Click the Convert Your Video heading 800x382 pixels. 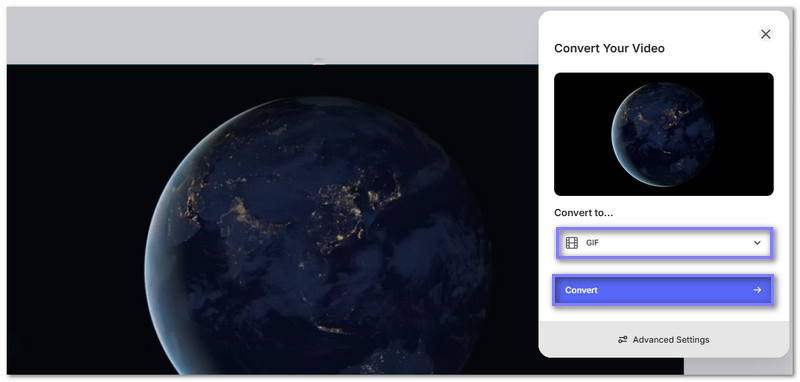coord(609,48)
